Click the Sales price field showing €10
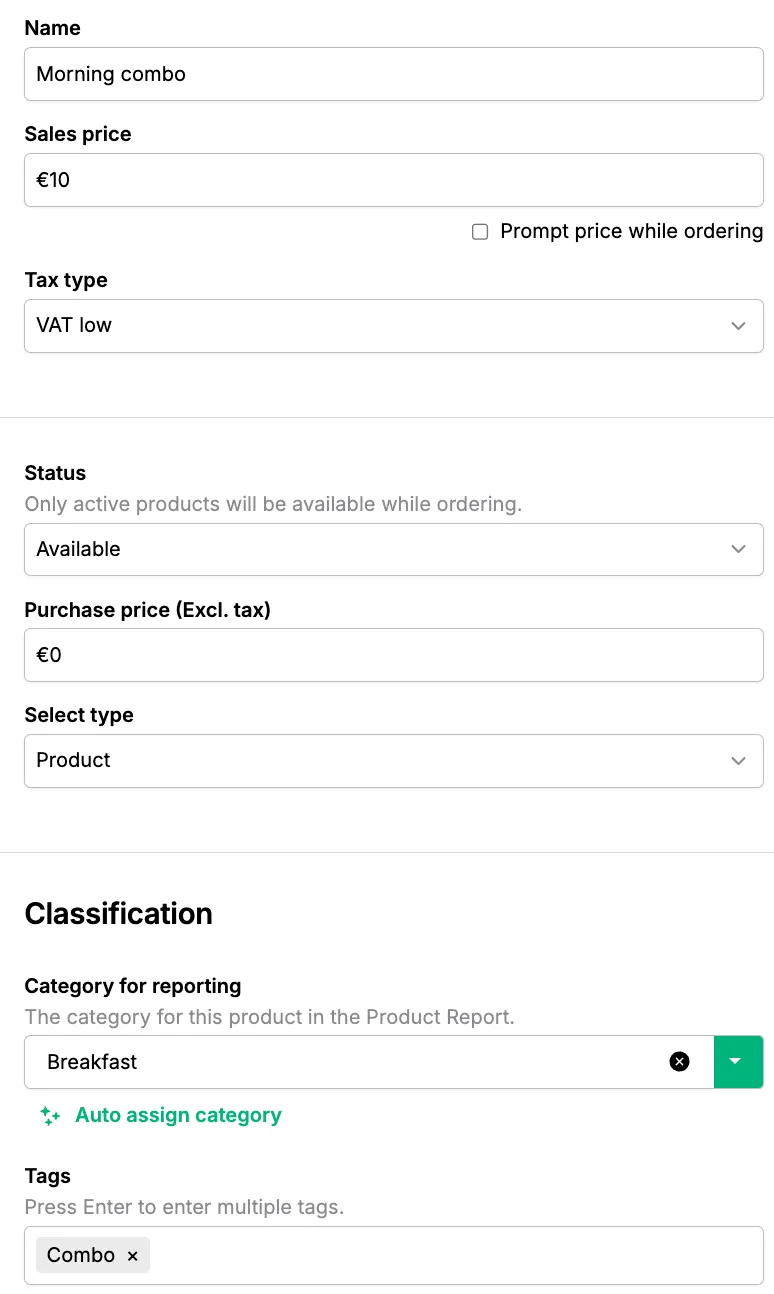Image resolution: width=774 pixels, height=1294 pixels. (393, 180)
